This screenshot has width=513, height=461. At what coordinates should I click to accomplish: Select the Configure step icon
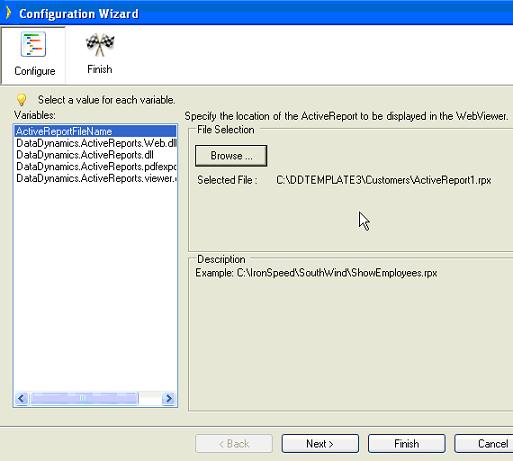point(33,44)
